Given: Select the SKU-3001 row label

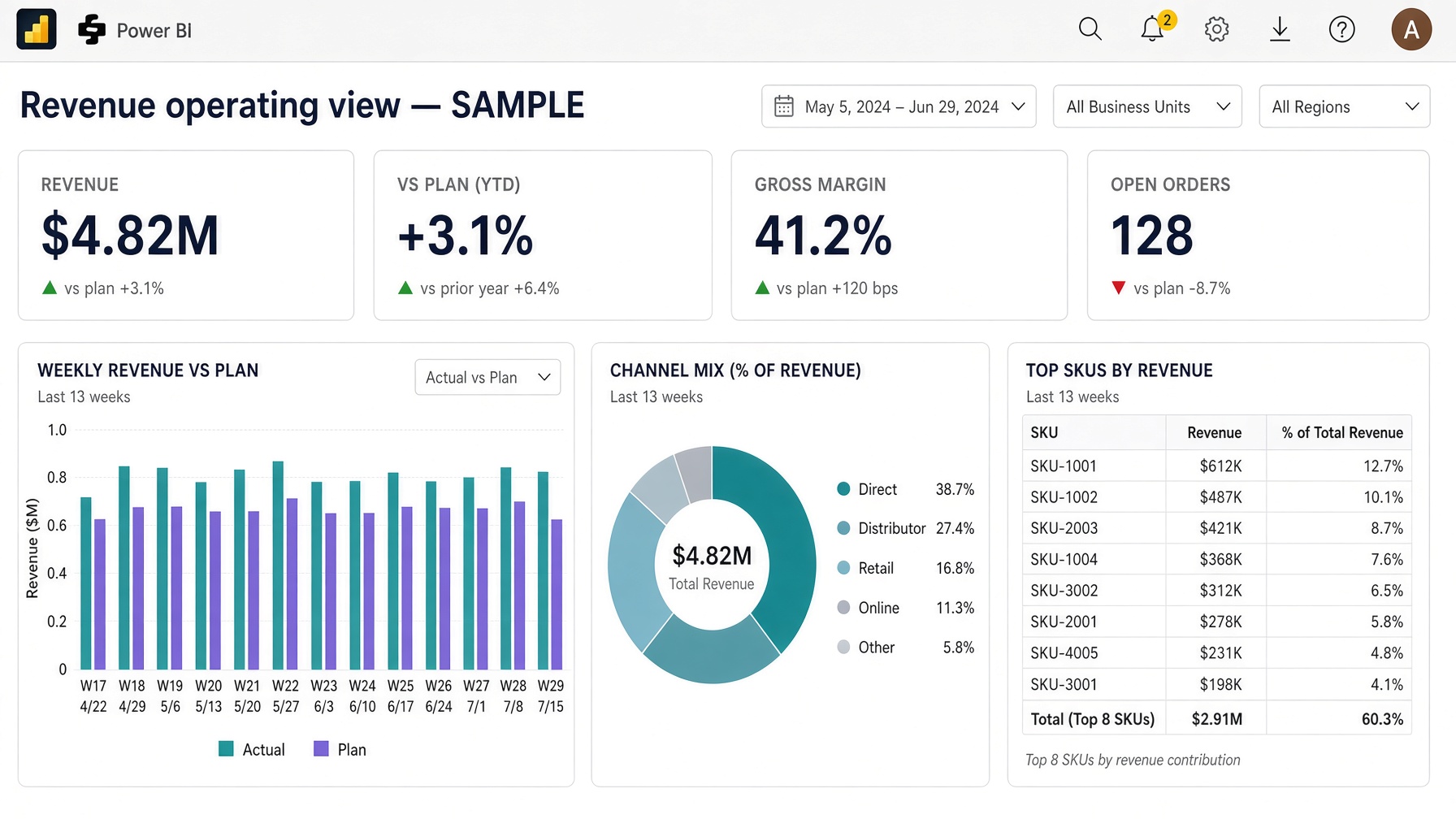Looking at the screenshot, I should 1064,684.
